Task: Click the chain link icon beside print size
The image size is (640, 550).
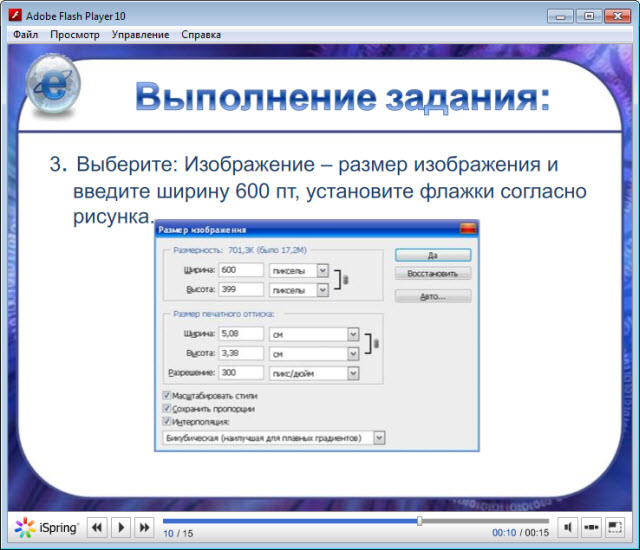Action: pos(376,344)
